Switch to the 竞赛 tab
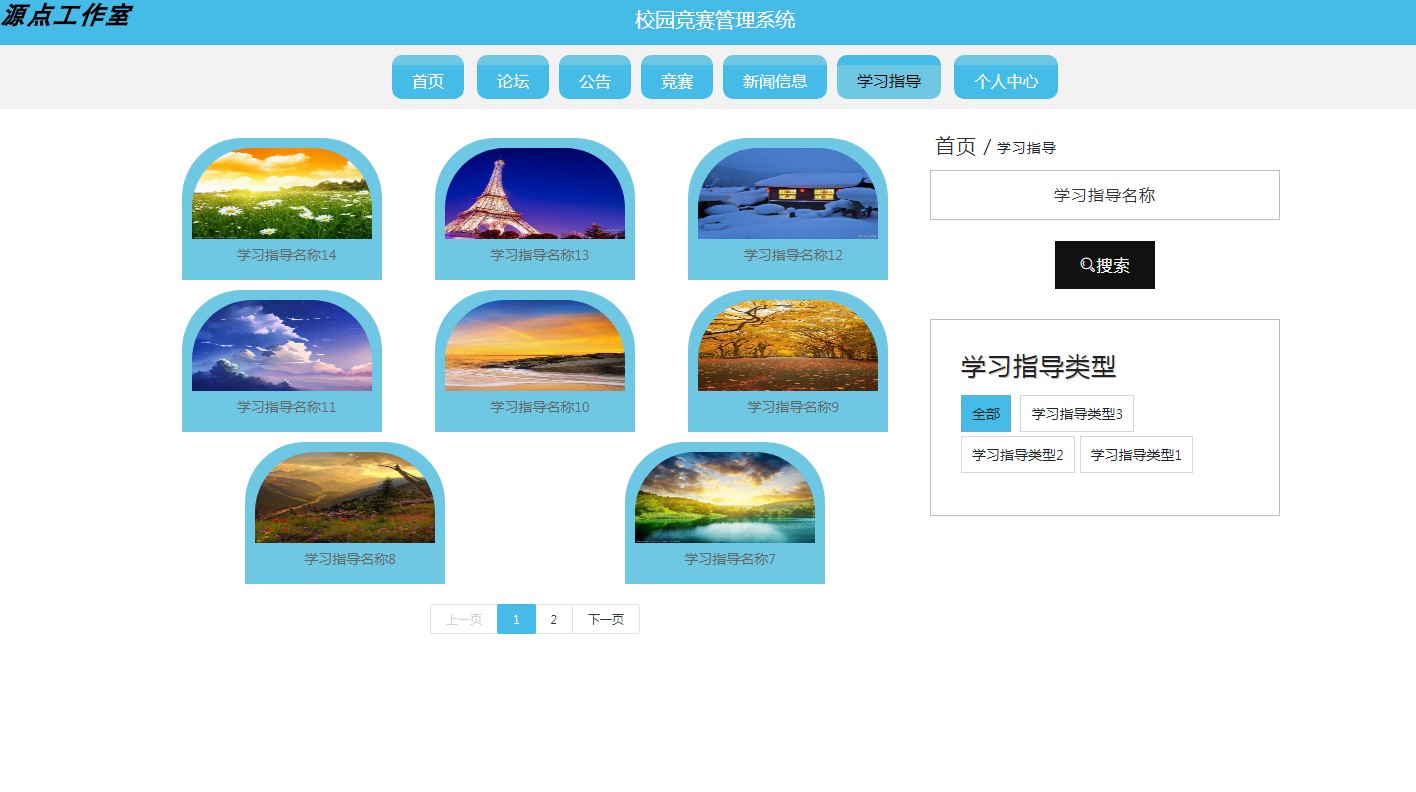This screenshot has width=1416, height=792. click(677, 77)
